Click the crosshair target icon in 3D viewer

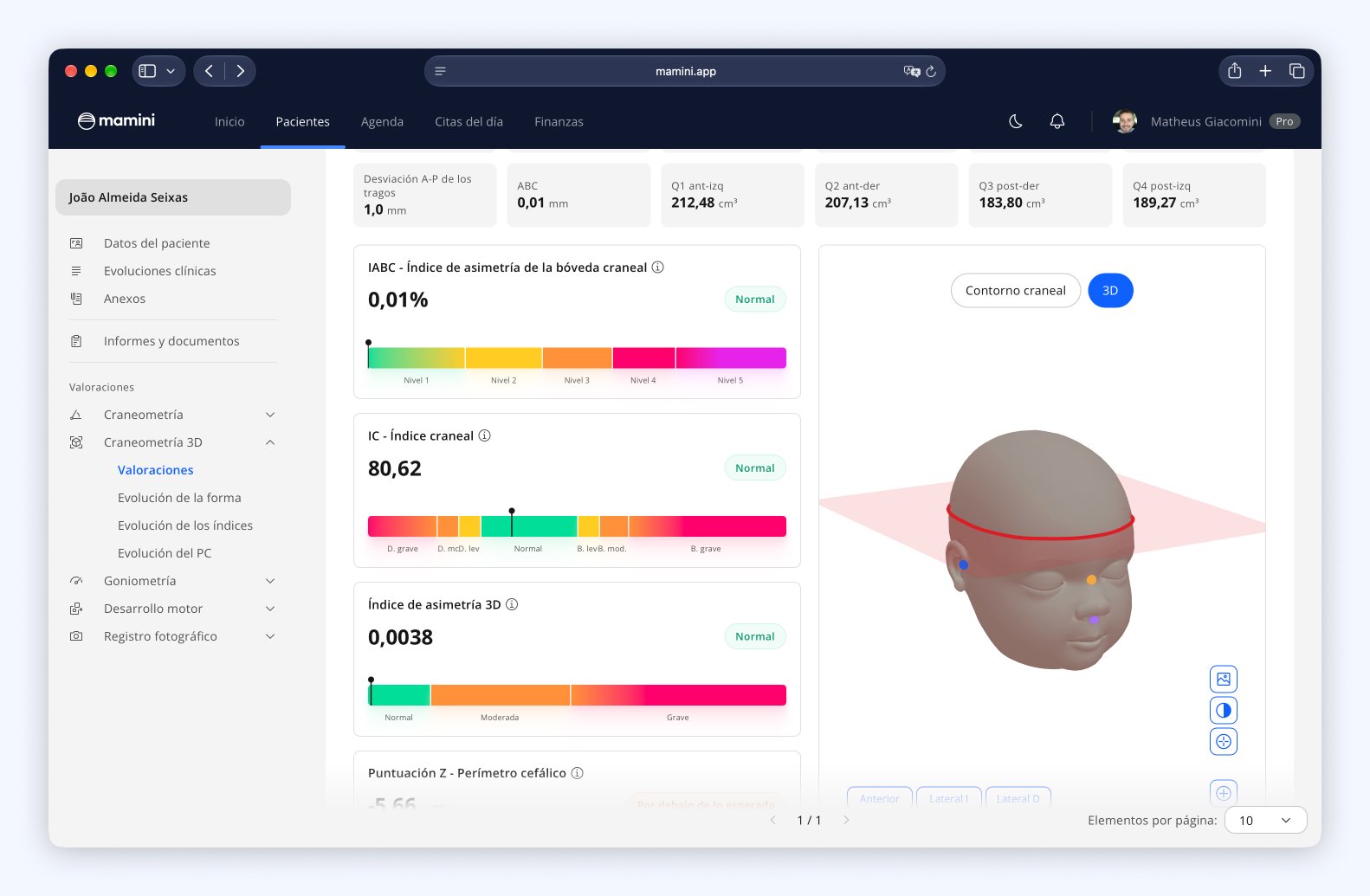coord(1224,741)
